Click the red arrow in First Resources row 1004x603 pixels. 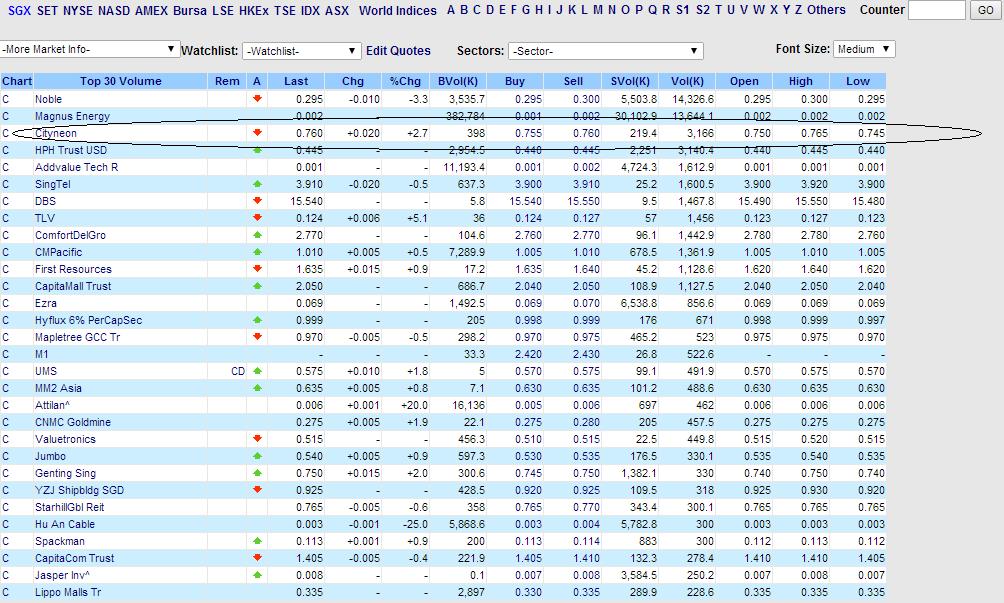(257, 269)
